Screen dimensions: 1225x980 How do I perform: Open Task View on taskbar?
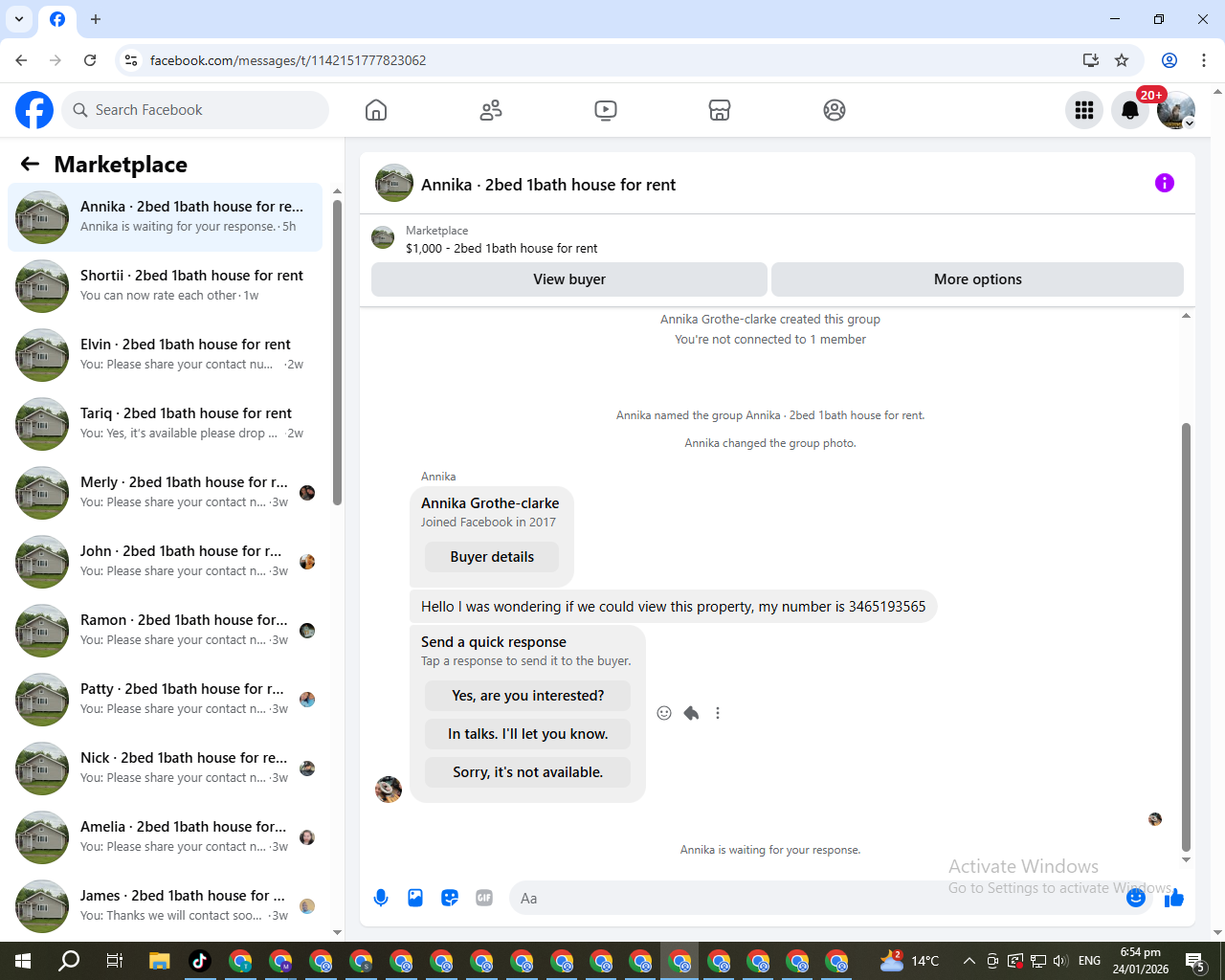[x=114, y=961]
